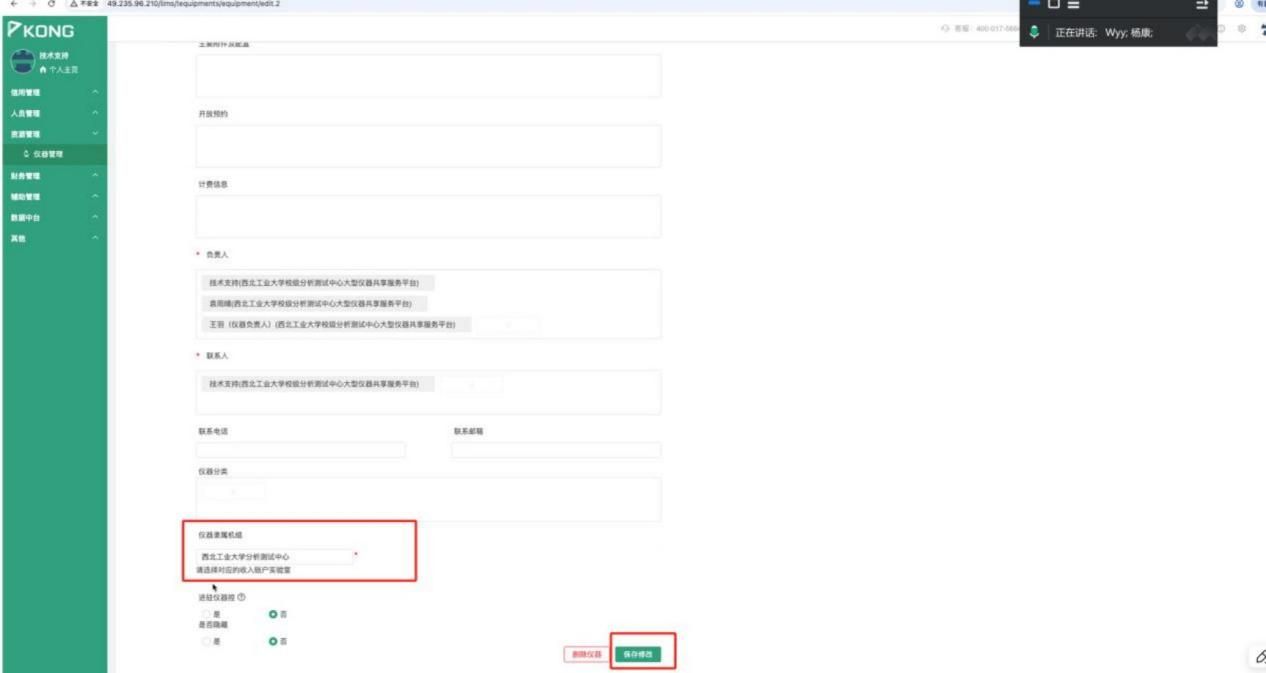Click the collapse arrow icon on meeting bar
This screenshot has width=1266, height=673.
pos(1203,5)
